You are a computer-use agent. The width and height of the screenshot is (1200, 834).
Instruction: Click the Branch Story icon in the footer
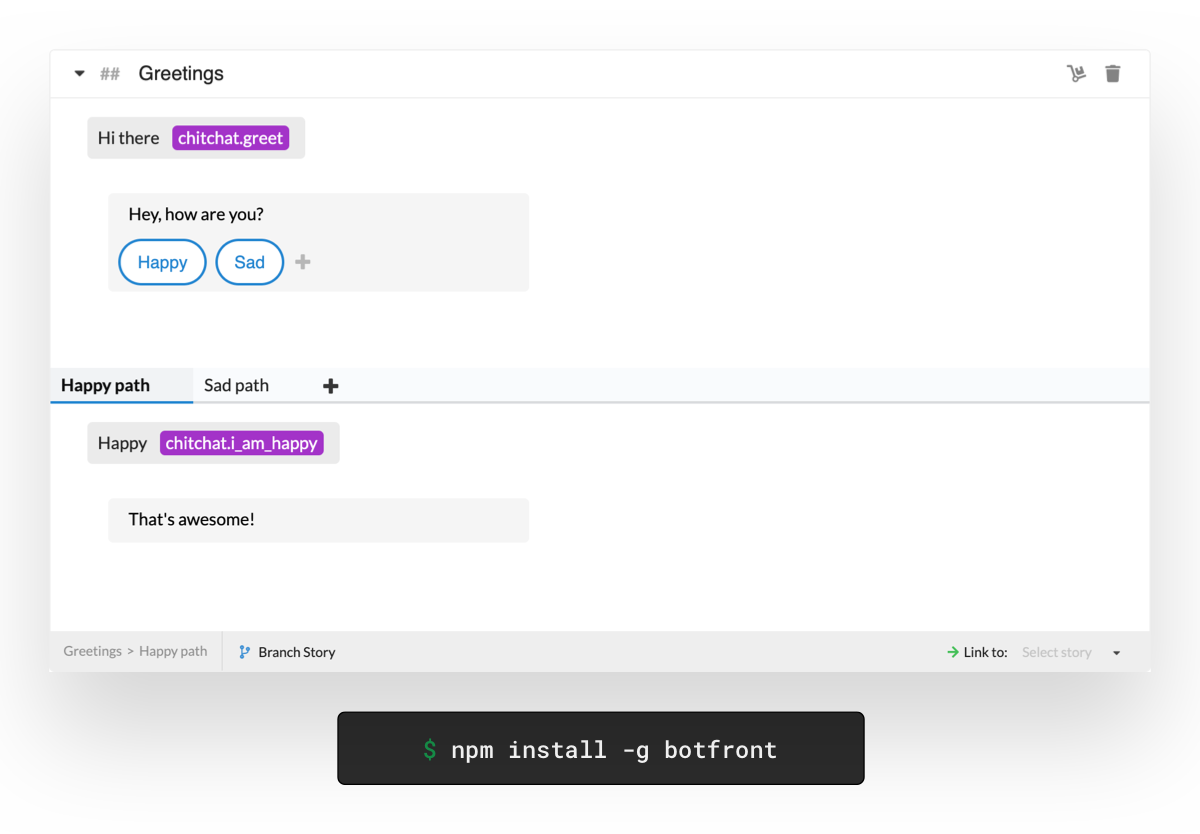[x=243, y=651]
